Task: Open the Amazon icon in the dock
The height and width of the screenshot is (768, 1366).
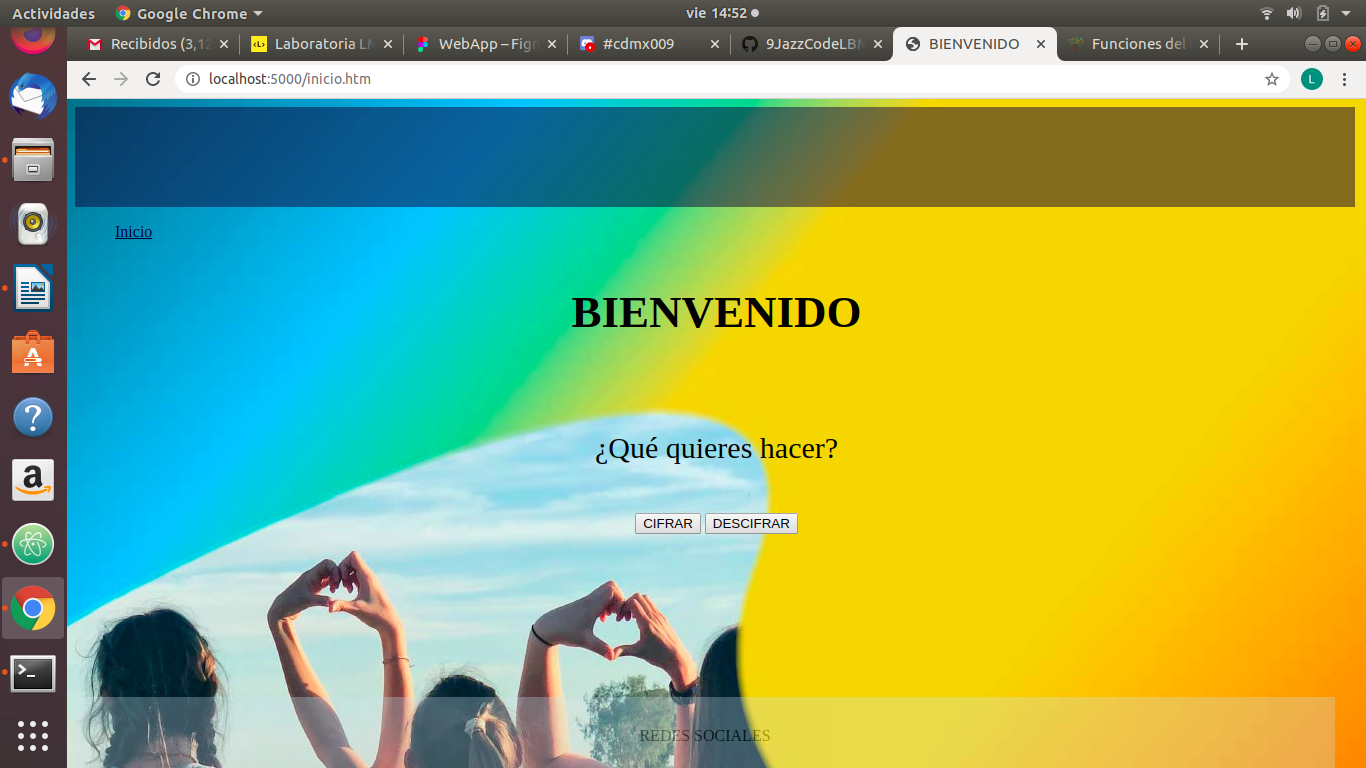Action: [33, 480]
